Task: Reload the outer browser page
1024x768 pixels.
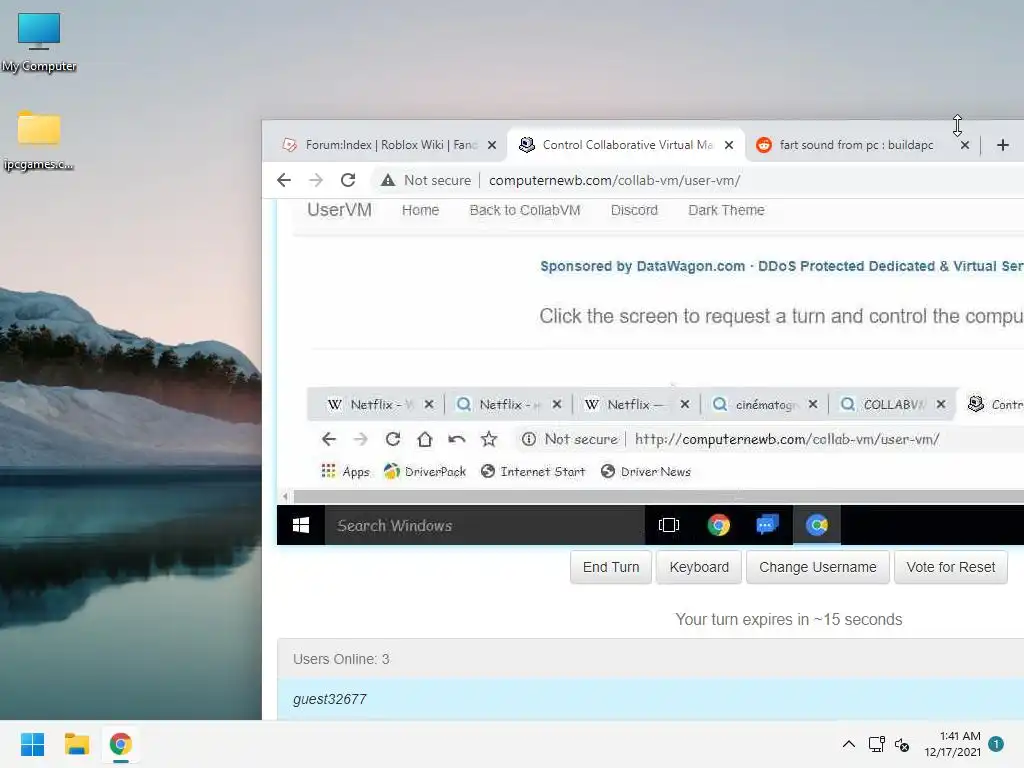Action: (348, 180)
